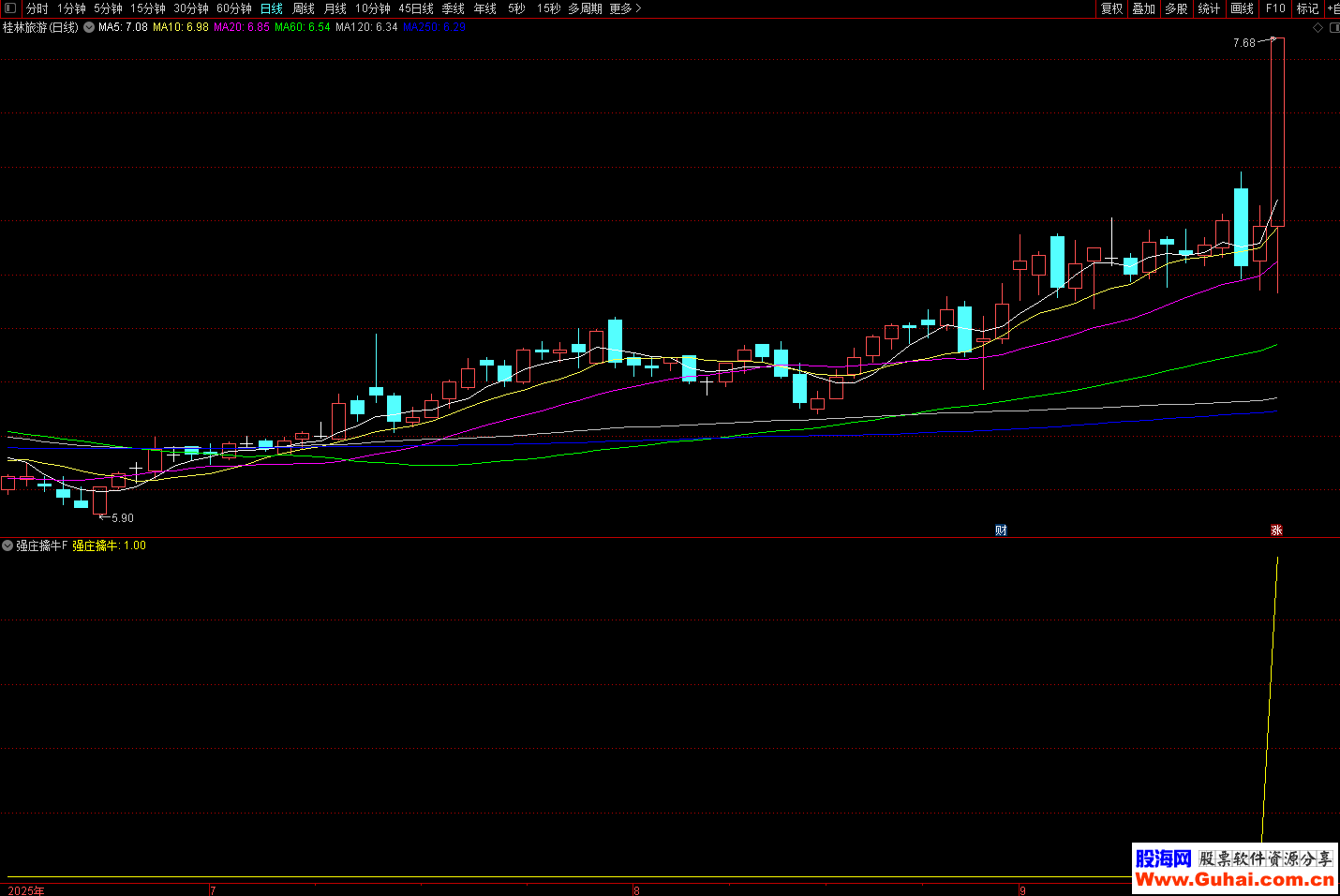Click the MA60: 6.54 label
The width and height of the screenshot is (1340, 896).
point(302,27)
